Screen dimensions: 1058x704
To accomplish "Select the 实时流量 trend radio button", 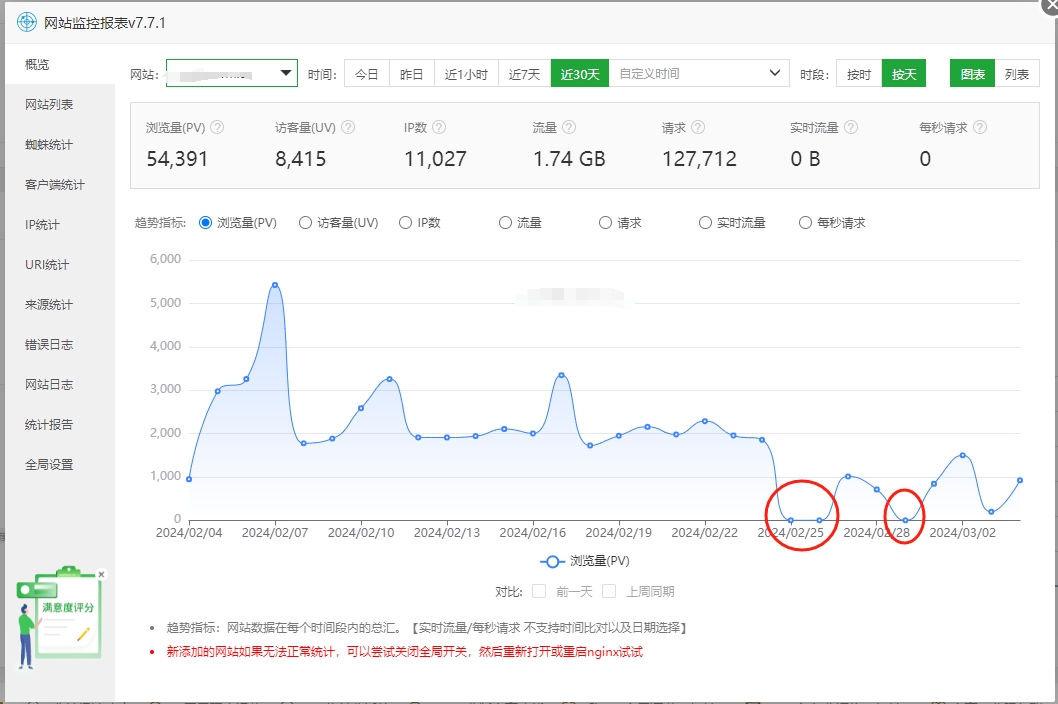I will [705, 223].
